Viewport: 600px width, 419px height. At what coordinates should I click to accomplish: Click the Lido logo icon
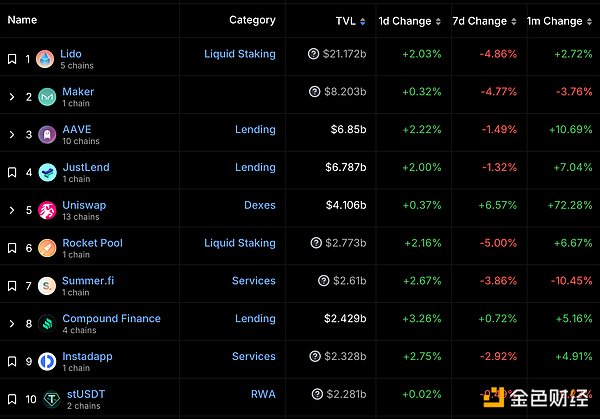47,59
